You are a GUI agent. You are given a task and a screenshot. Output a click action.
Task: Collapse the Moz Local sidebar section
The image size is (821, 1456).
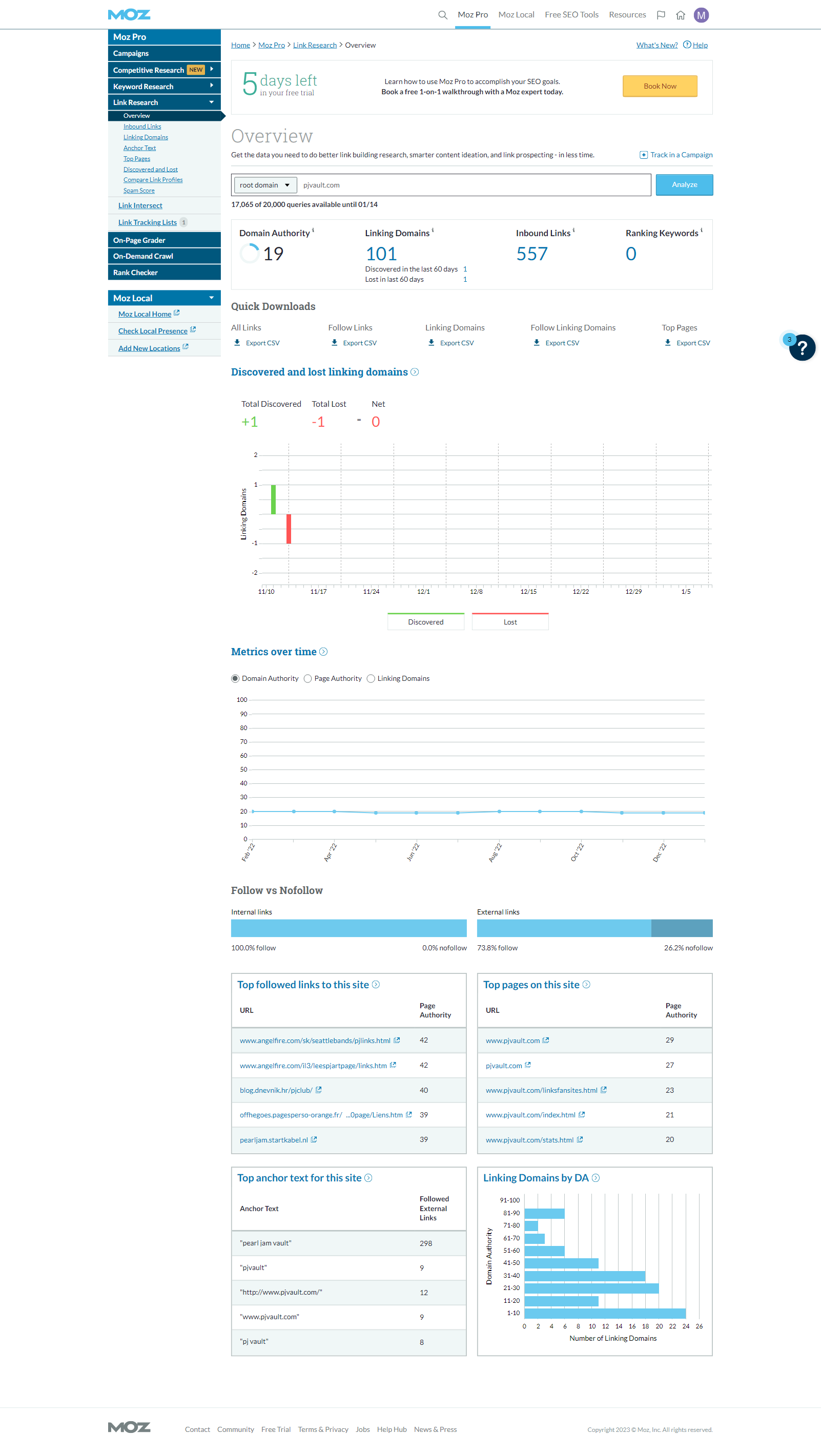212,298
